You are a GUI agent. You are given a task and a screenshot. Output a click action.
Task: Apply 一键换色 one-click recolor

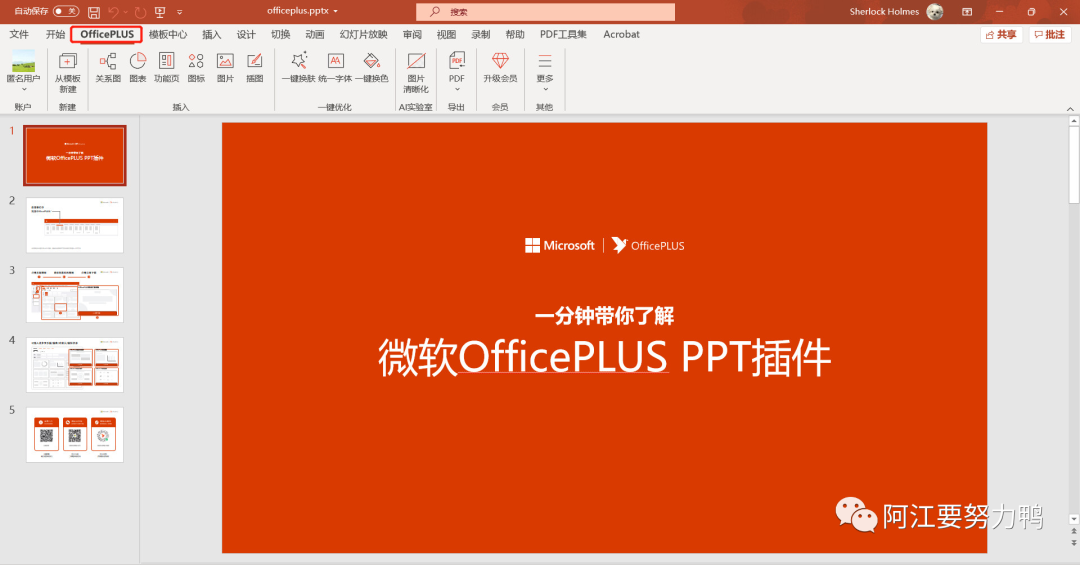[372, 68]
